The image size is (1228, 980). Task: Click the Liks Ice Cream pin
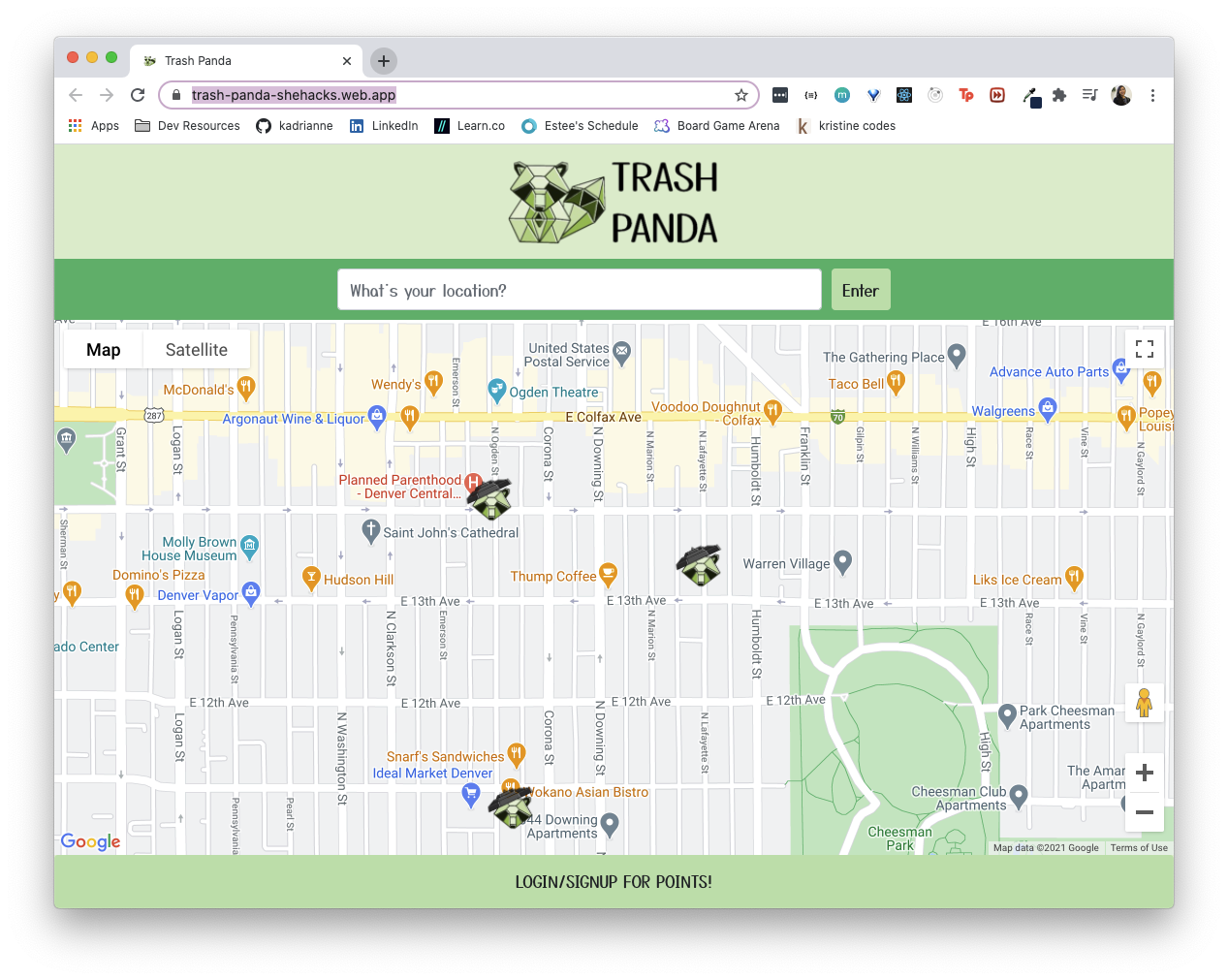pyautogui.click(x=1074, y=578)
